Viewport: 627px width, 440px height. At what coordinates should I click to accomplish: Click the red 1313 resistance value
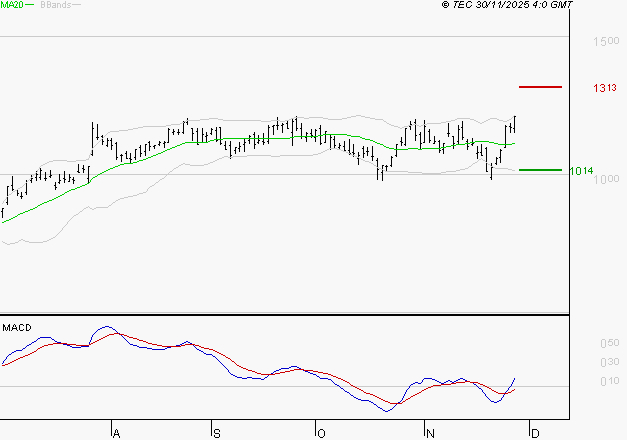(605, 88)
